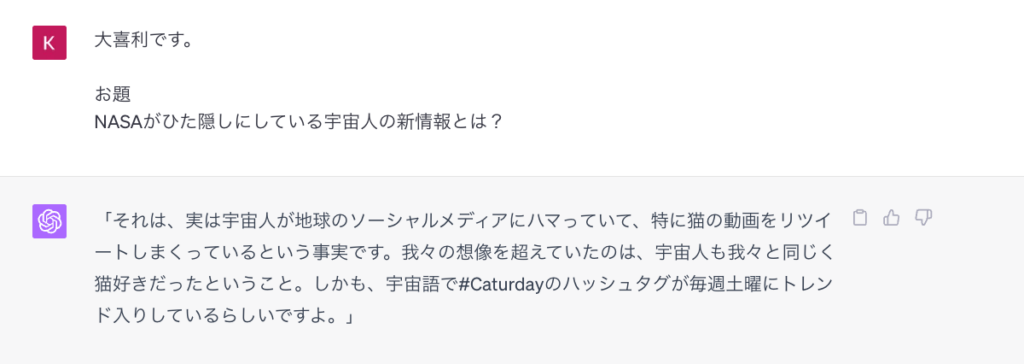Click the red K user avatar

(50, 42)
